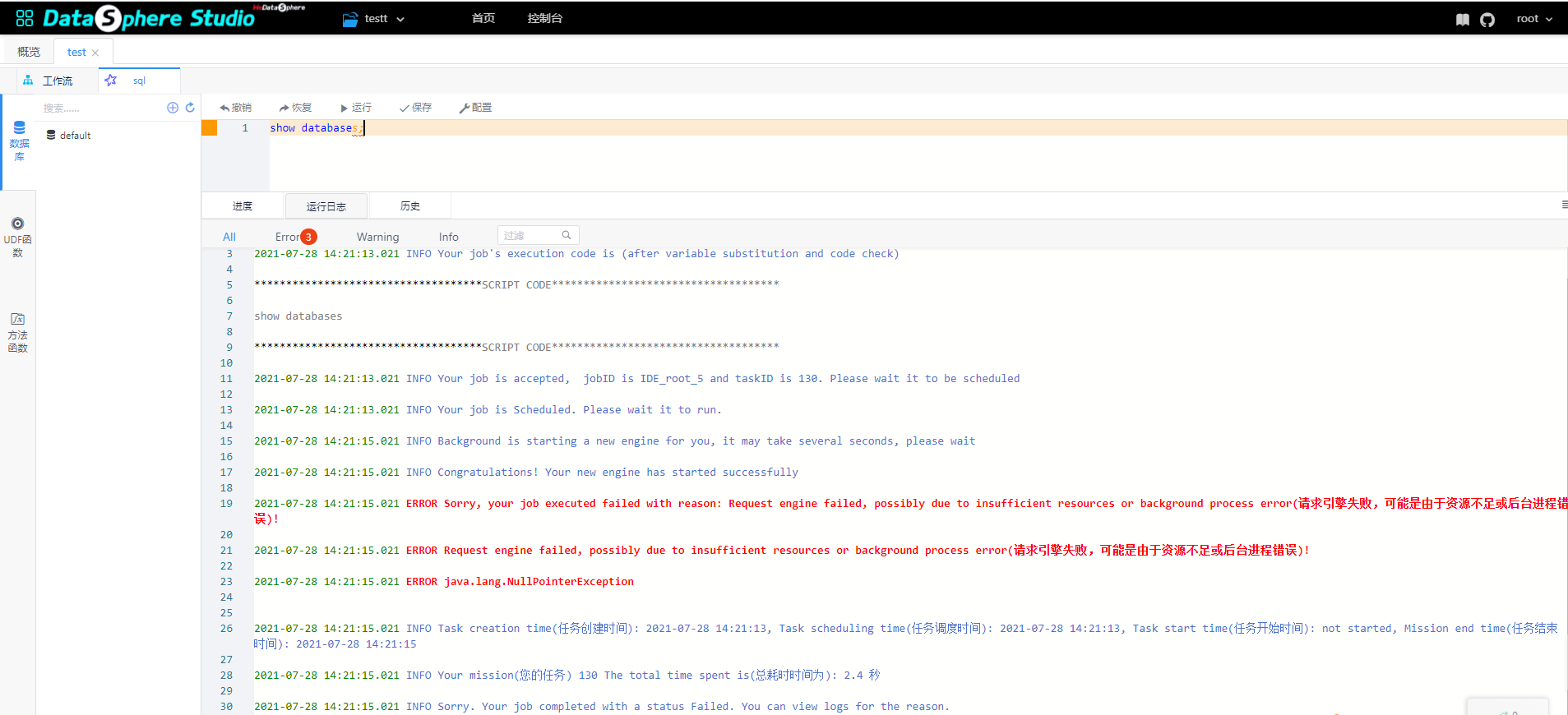Screen dimensions: 1568x715
Task: Click the add database plus icon
Action: coord(173,108)
